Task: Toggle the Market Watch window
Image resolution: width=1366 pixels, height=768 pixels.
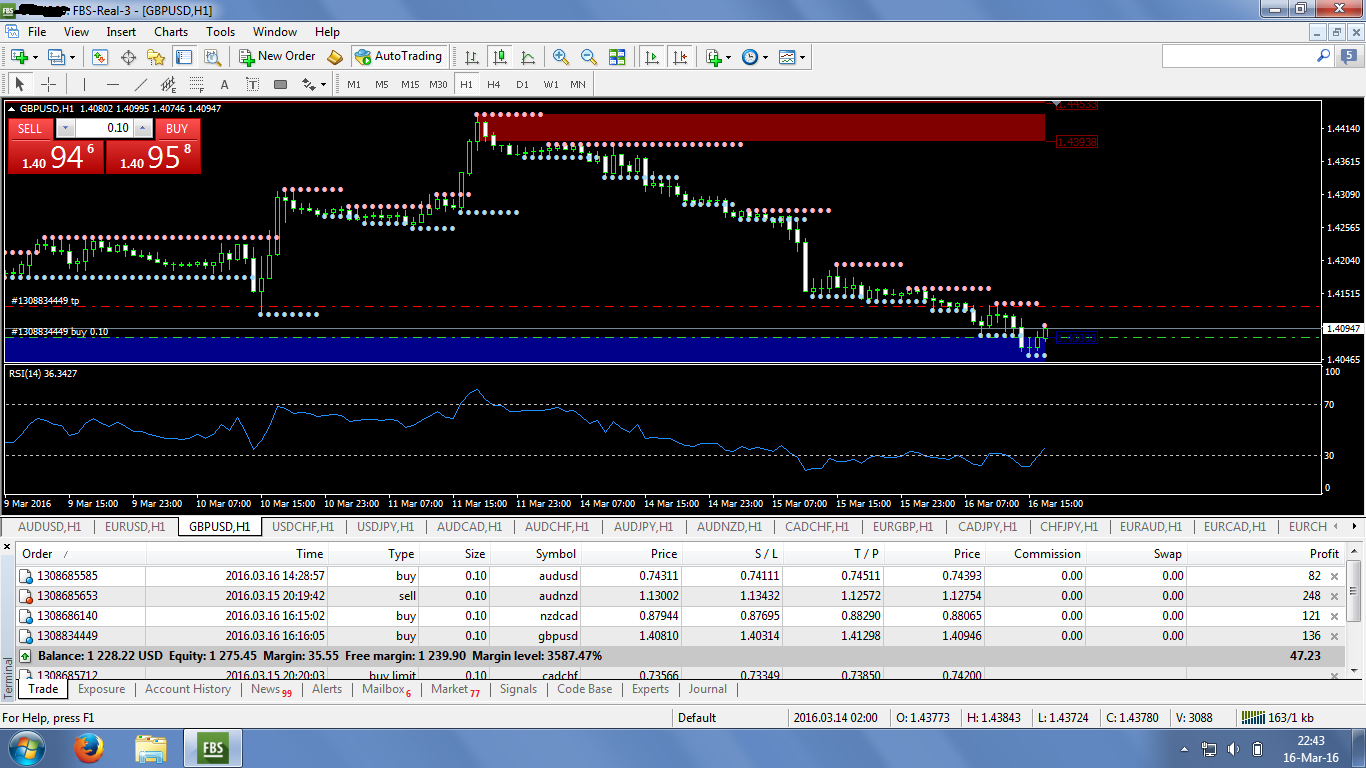Action: point(100,57)
